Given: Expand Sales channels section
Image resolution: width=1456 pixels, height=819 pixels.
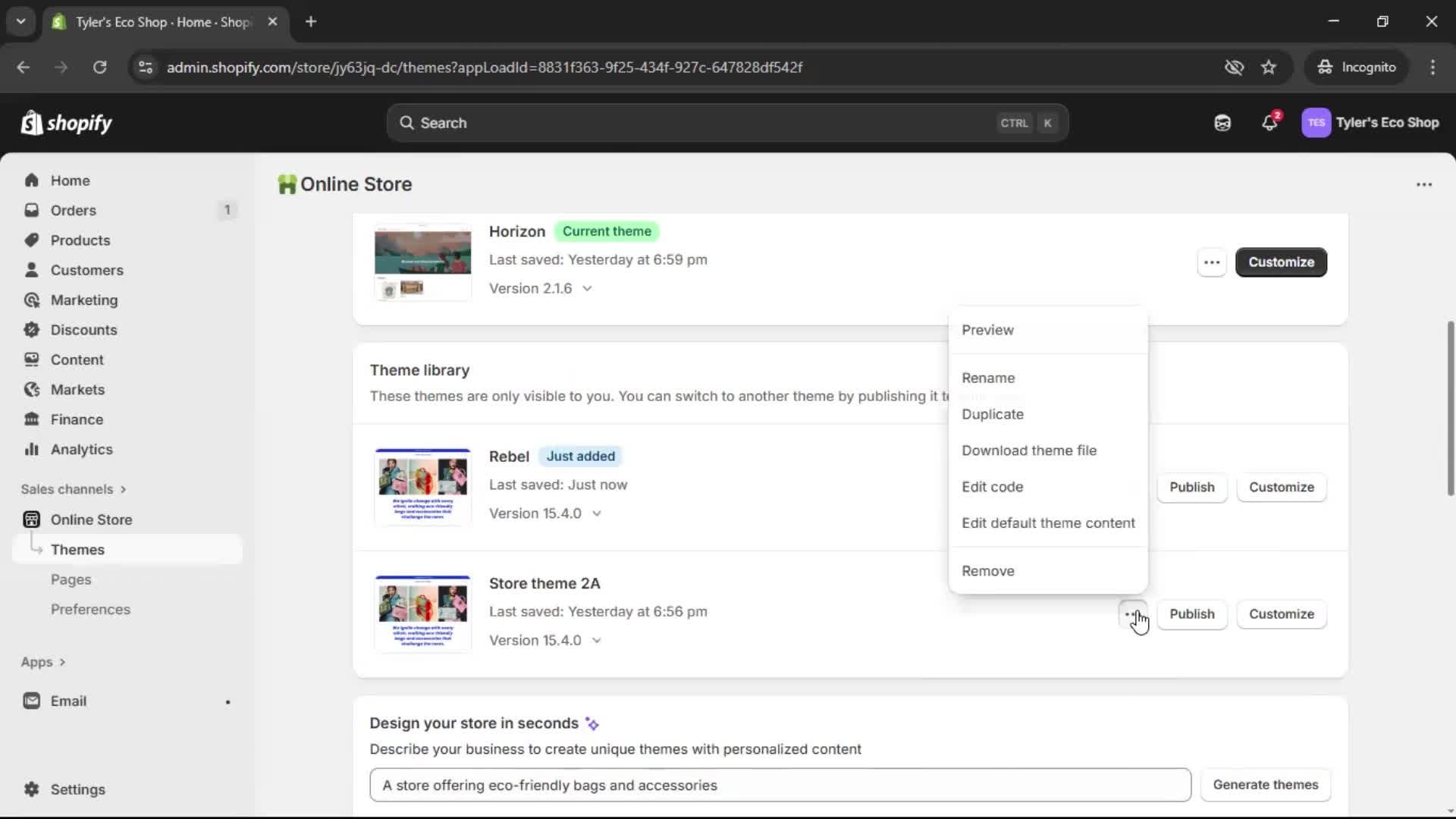Looking at the screenshot, I should point(74,490).
